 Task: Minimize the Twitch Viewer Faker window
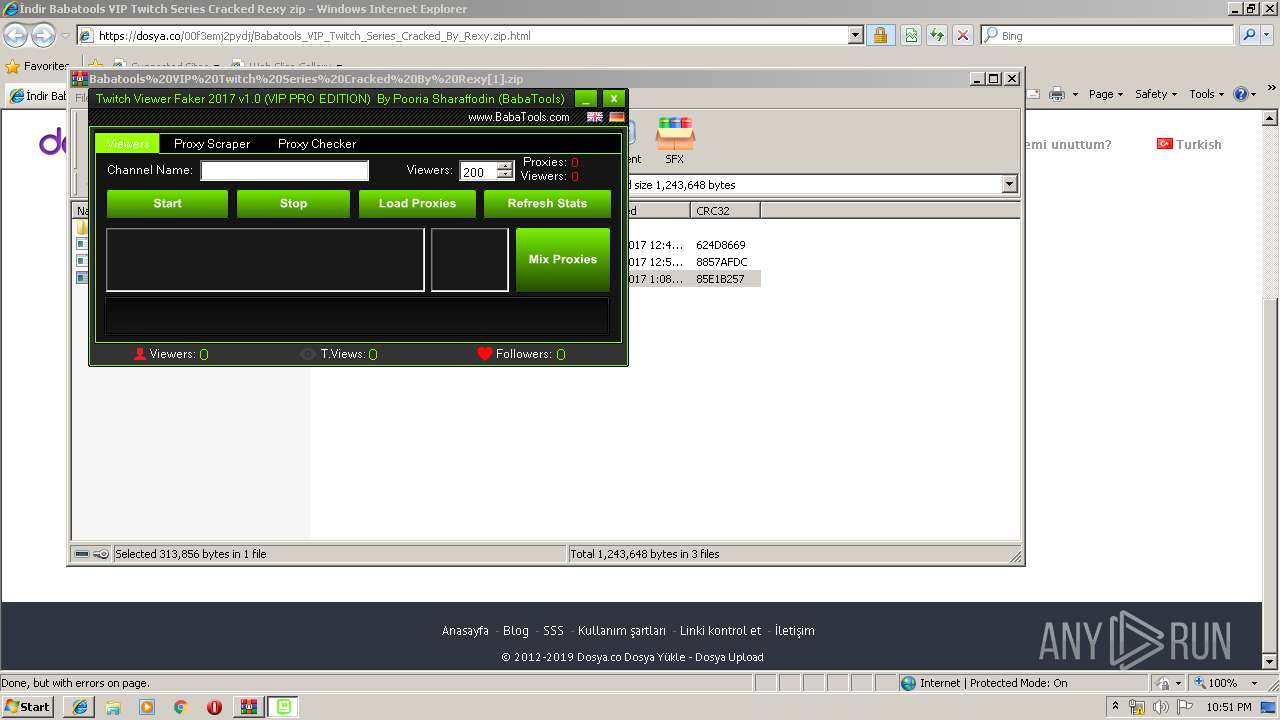click(x=586, y=98)
